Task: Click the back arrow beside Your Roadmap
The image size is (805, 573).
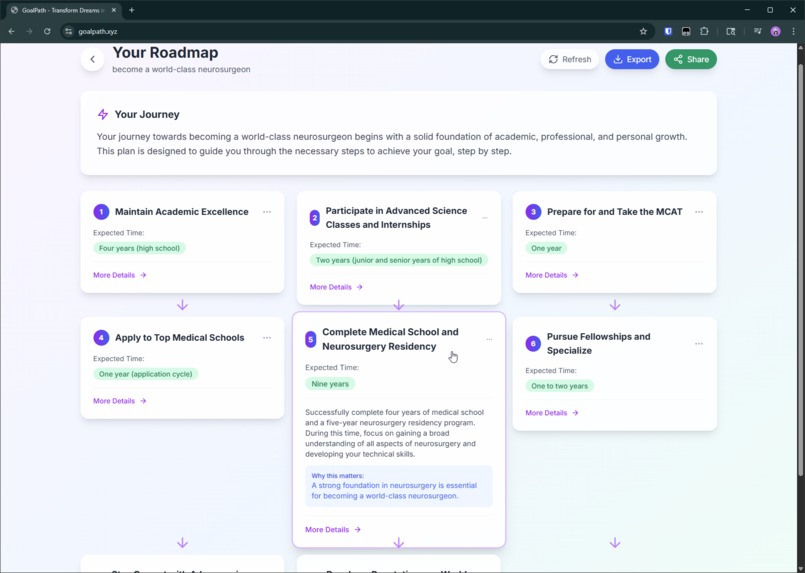Action: (92, 60)
